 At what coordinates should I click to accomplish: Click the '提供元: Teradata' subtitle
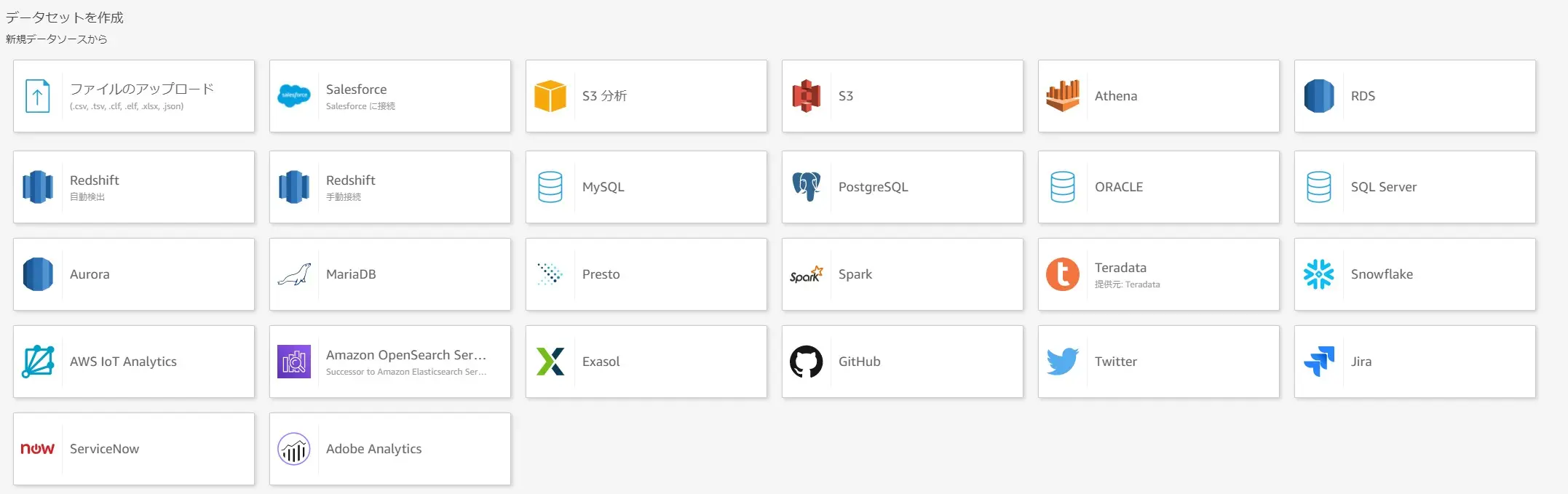click(x=1128, y=284)
